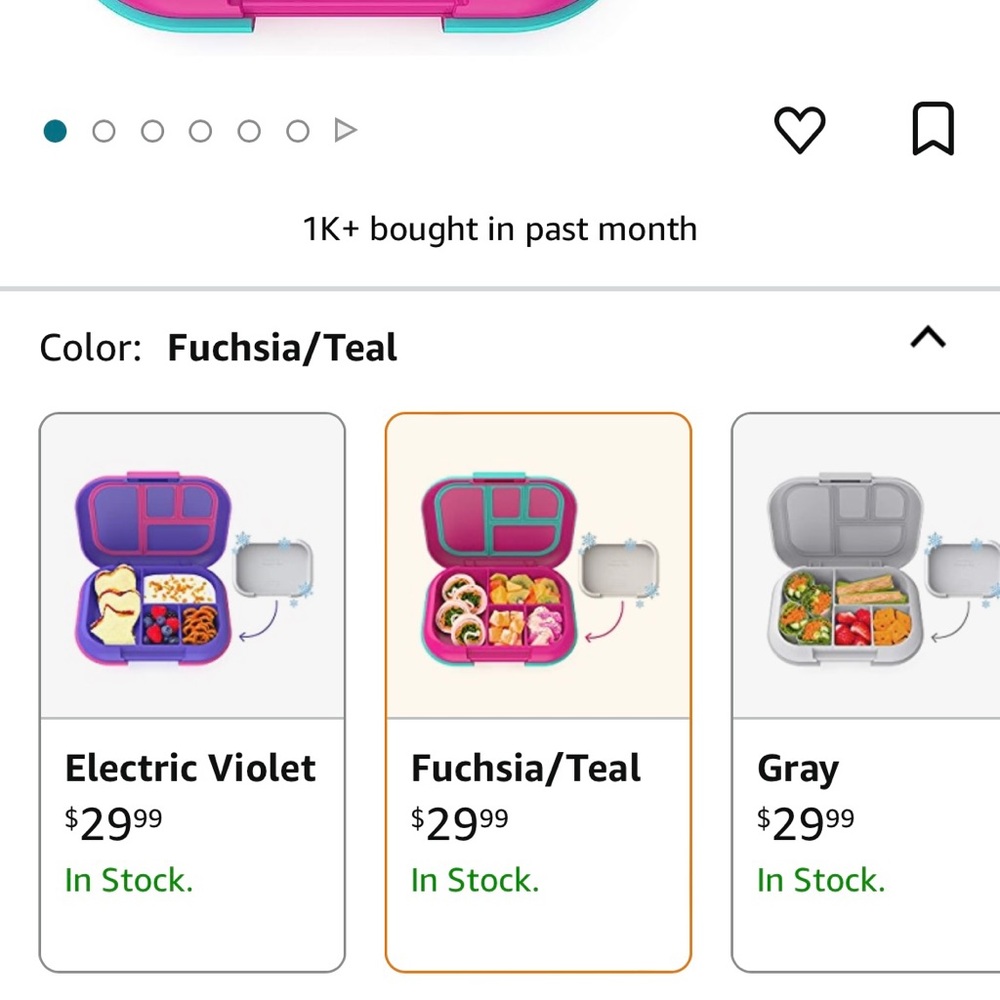Go to the sixth carousel dot
The image size is (1000, 1000).
(297, 131)
